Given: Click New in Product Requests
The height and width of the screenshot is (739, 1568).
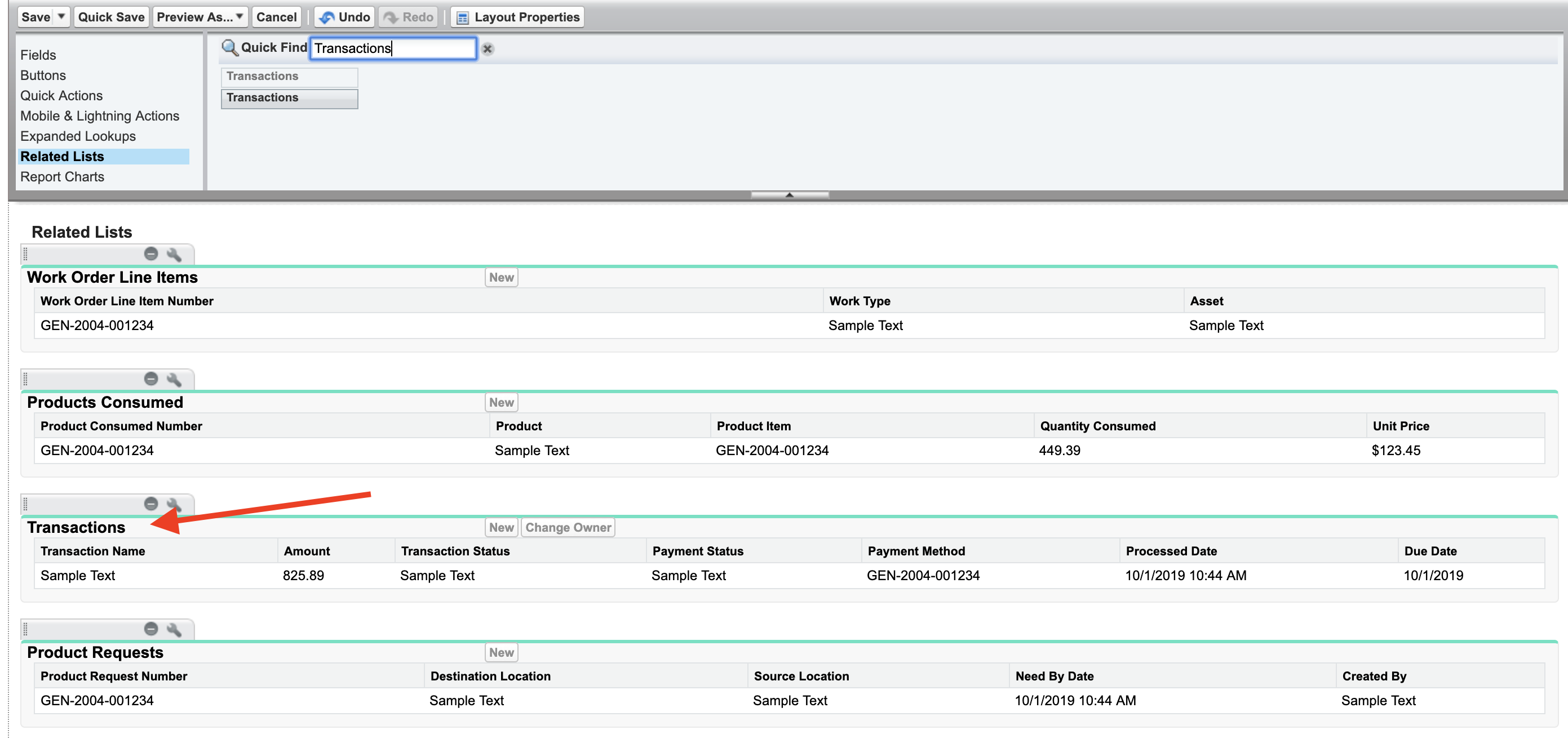Looking at the screenshot, I should [x=502, y=653].
